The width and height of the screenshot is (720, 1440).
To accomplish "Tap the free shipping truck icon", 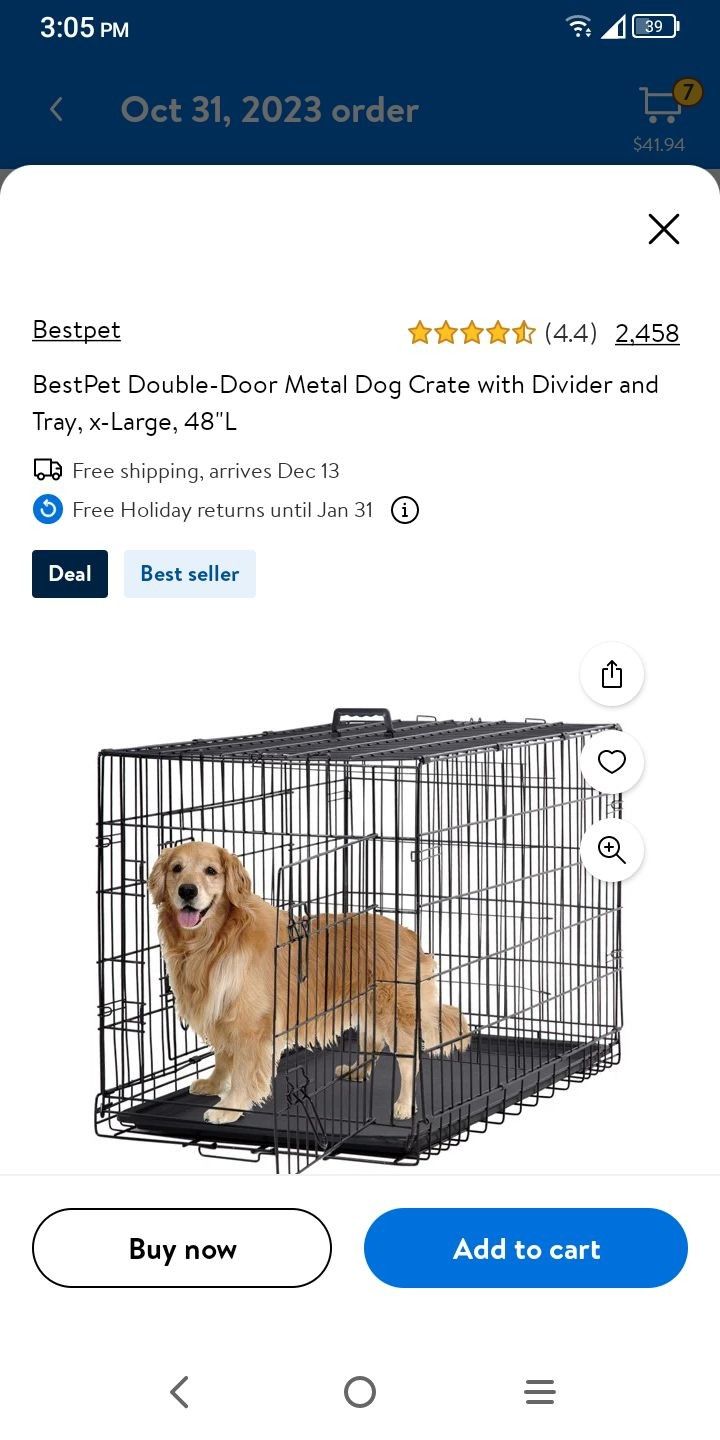I will [x=48, y=469].
